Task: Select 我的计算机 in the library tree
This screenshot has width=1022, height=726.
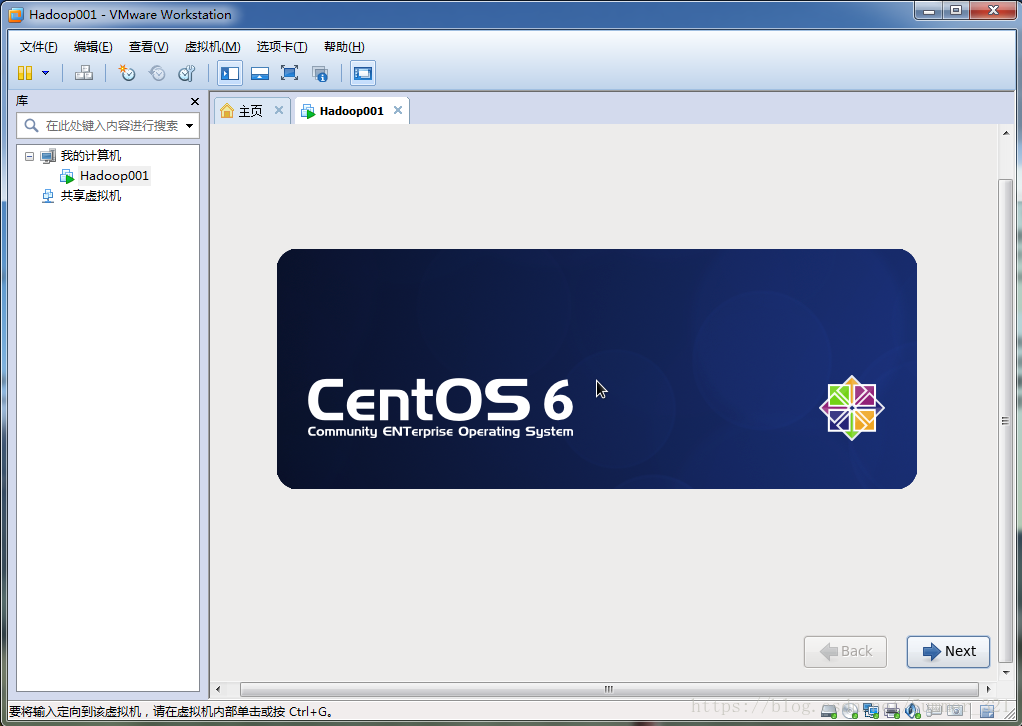Action: (91, 156)
